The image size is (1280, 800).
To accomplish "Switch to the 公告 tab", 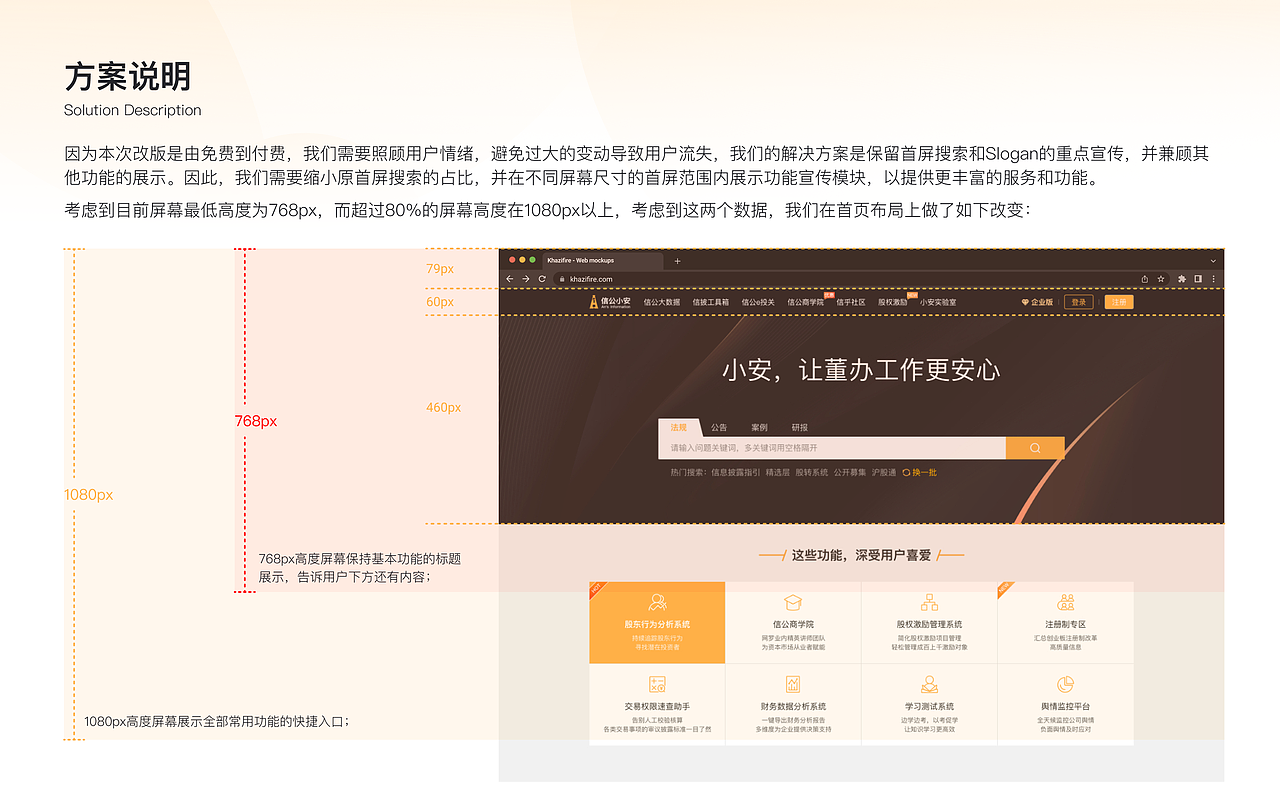I will (720, 427).
